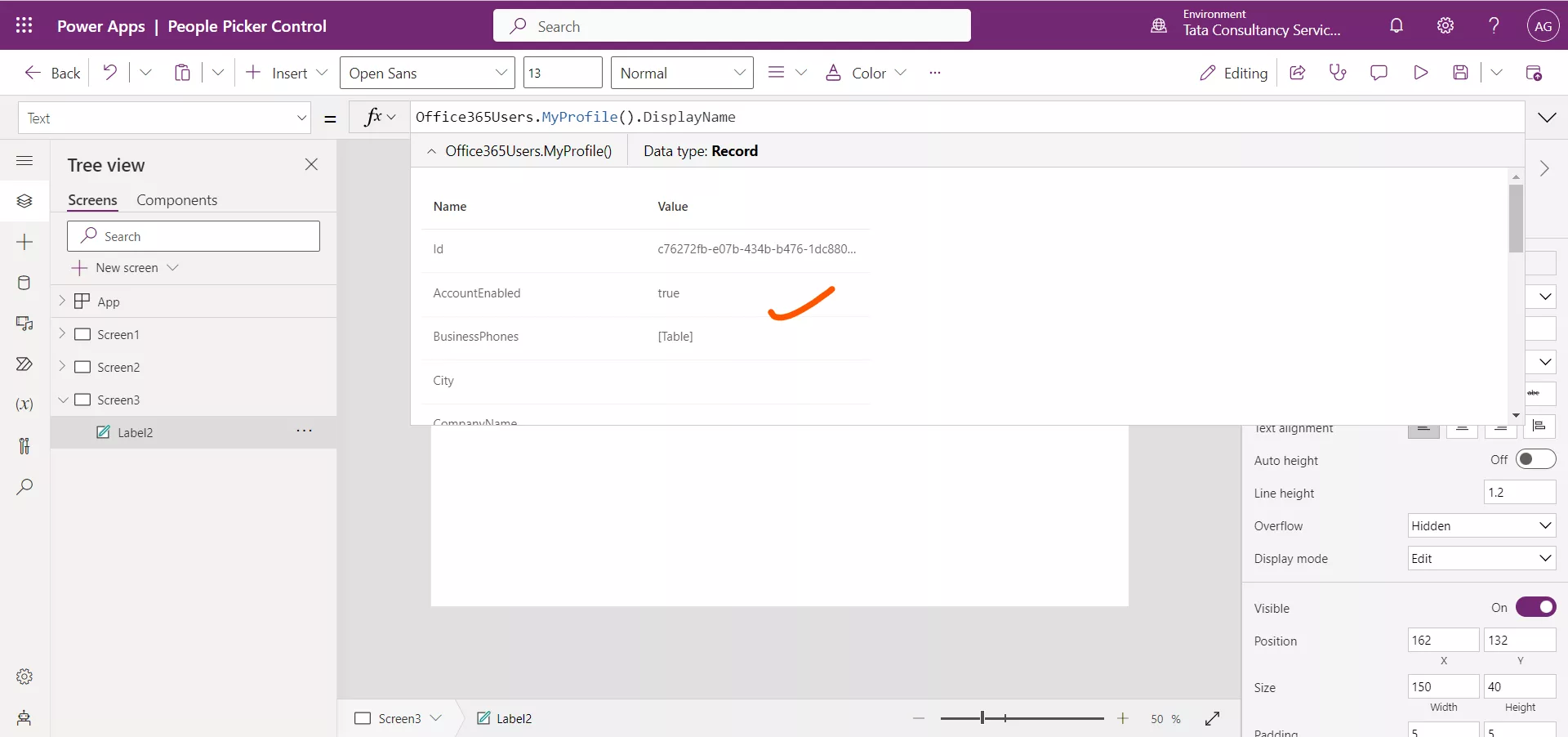Open the Data panel in the sidebar
This screenshot has height=737, width=1568.
(24, 282)
